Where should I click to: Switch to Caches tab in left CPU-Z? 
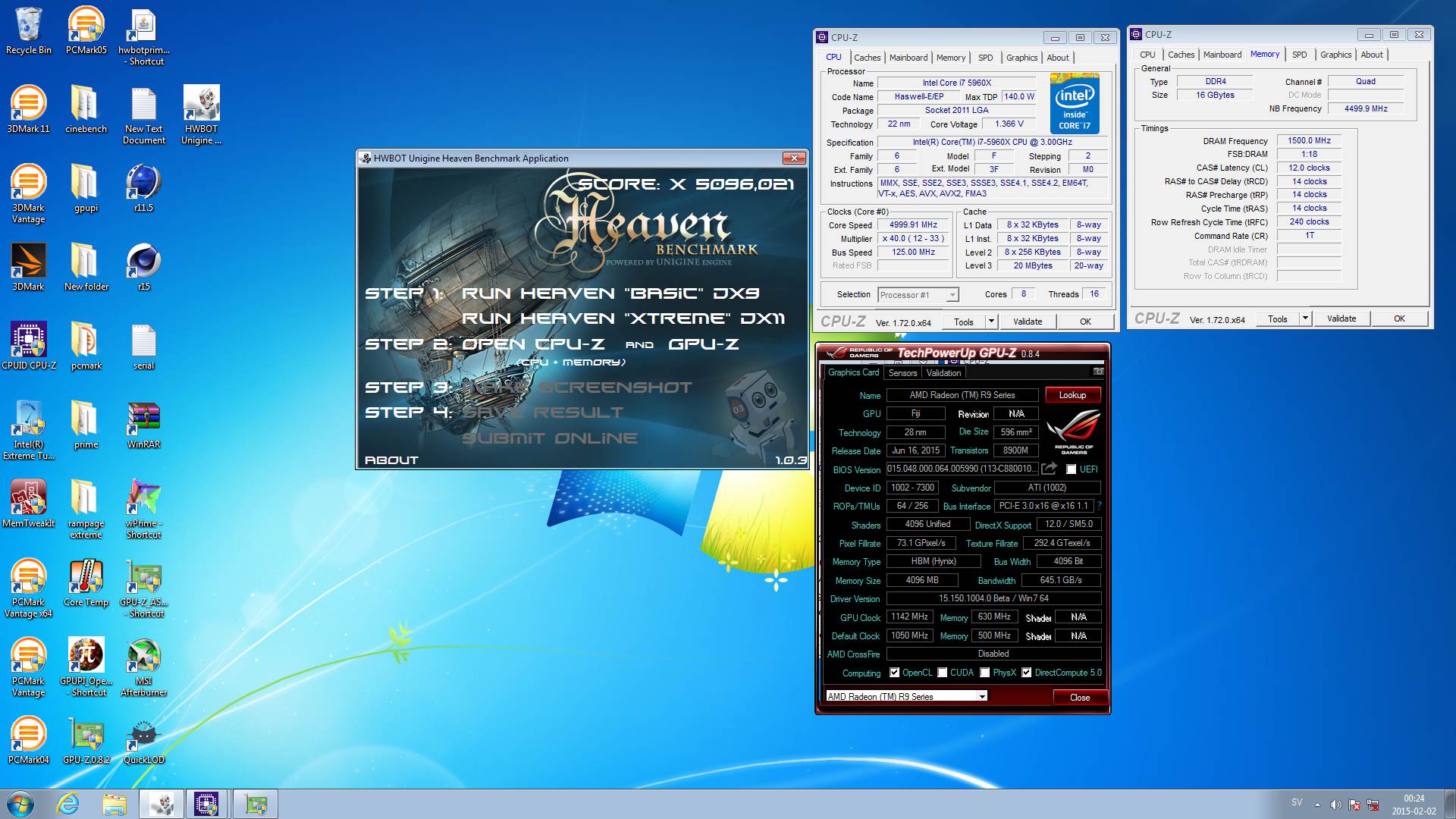(867, 58)
